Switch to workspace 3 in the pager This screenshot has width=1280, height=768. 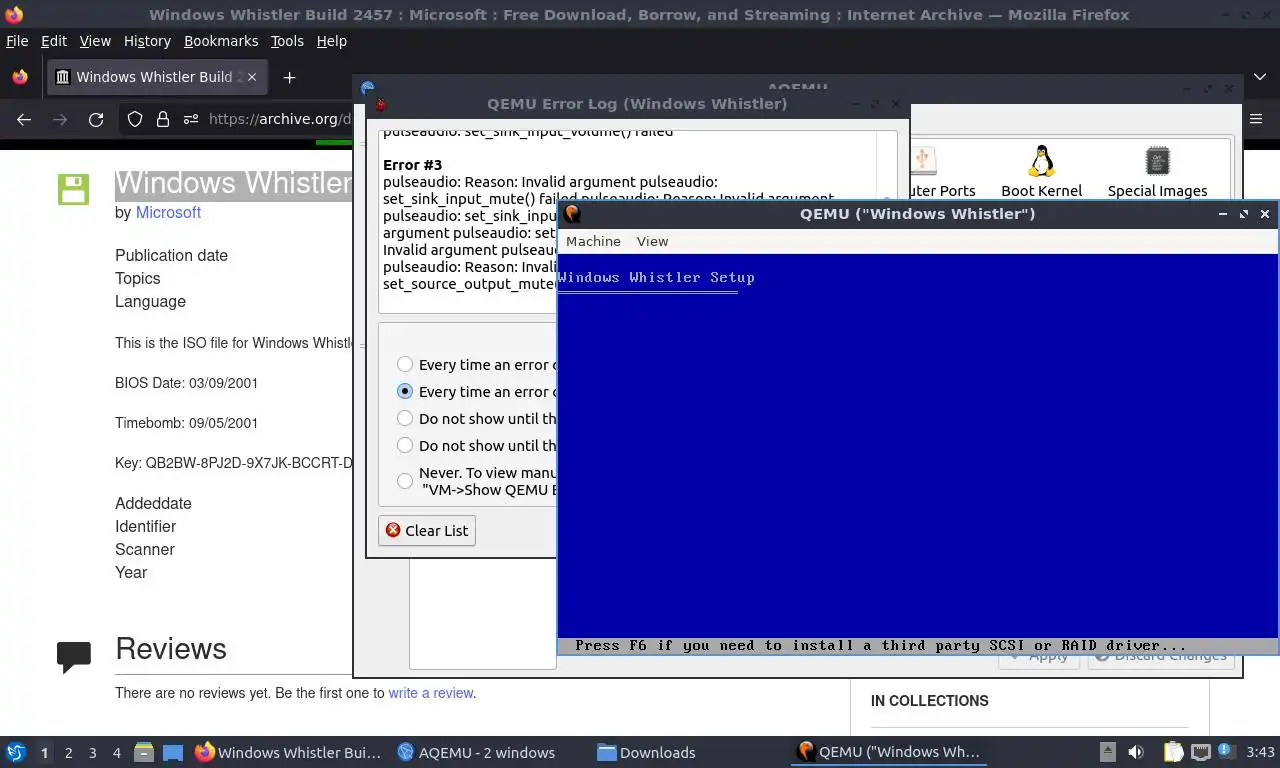point(92,752)
